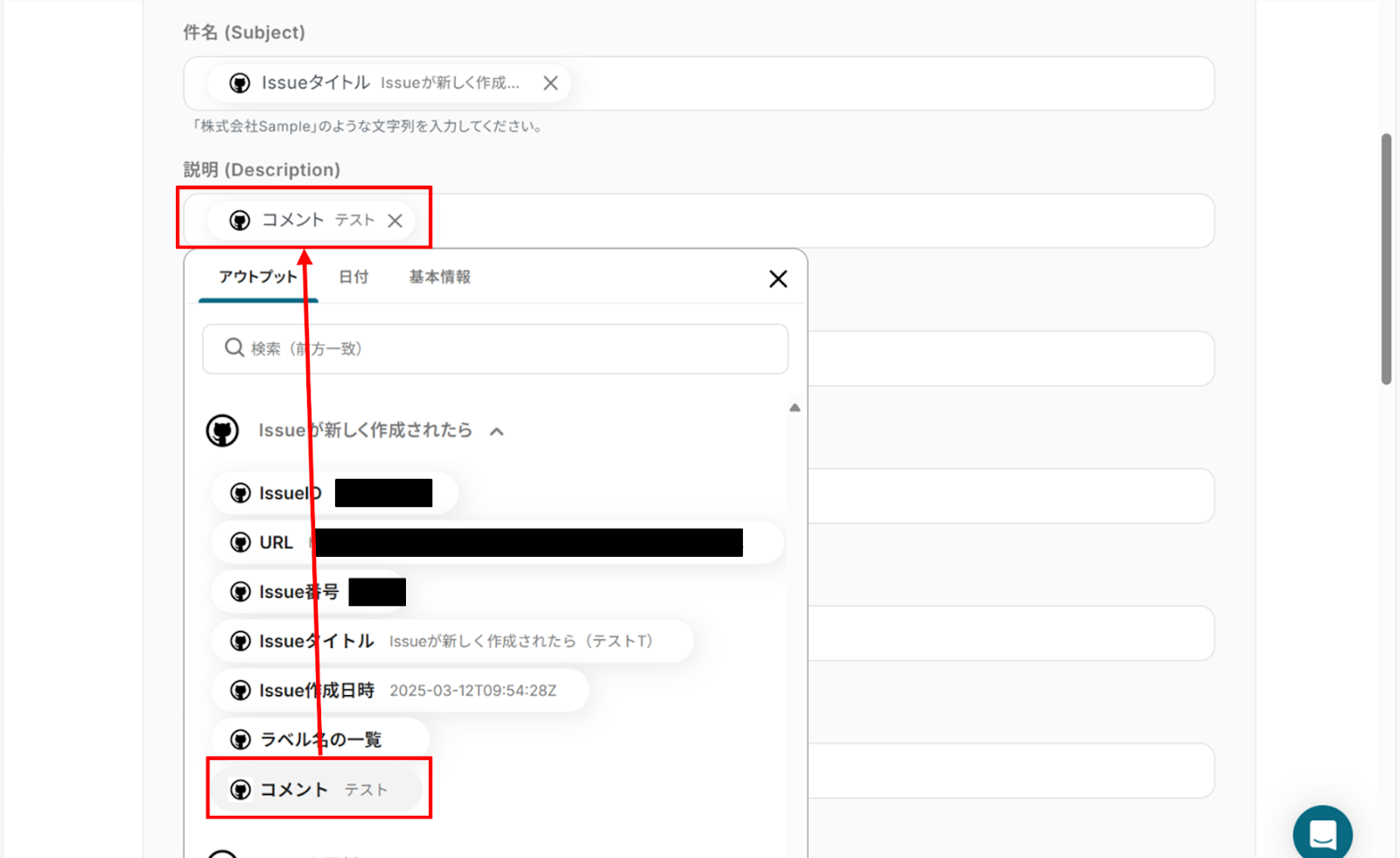Select the コメント output item in list
This screenshot has width=1400, height=858.
[317, 790]
